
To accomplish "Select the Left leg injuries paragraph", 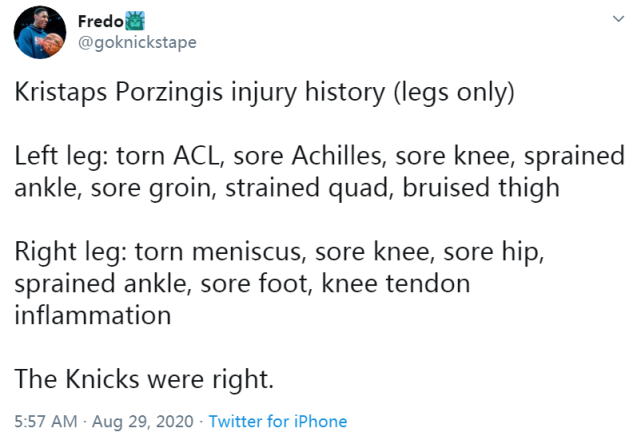I will tap(319, 172).
